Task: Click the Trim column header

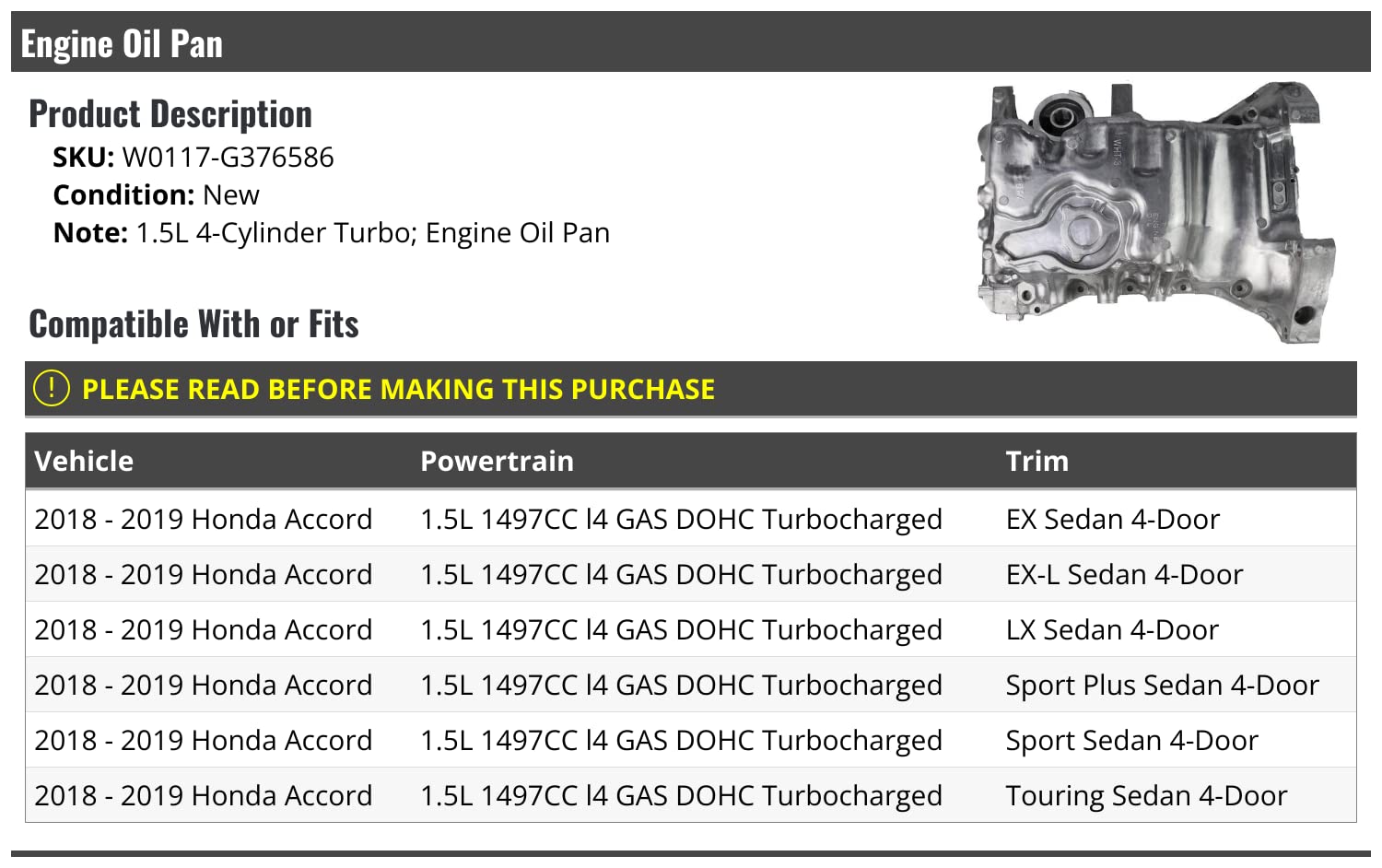Action: [x=1036, y=461]
